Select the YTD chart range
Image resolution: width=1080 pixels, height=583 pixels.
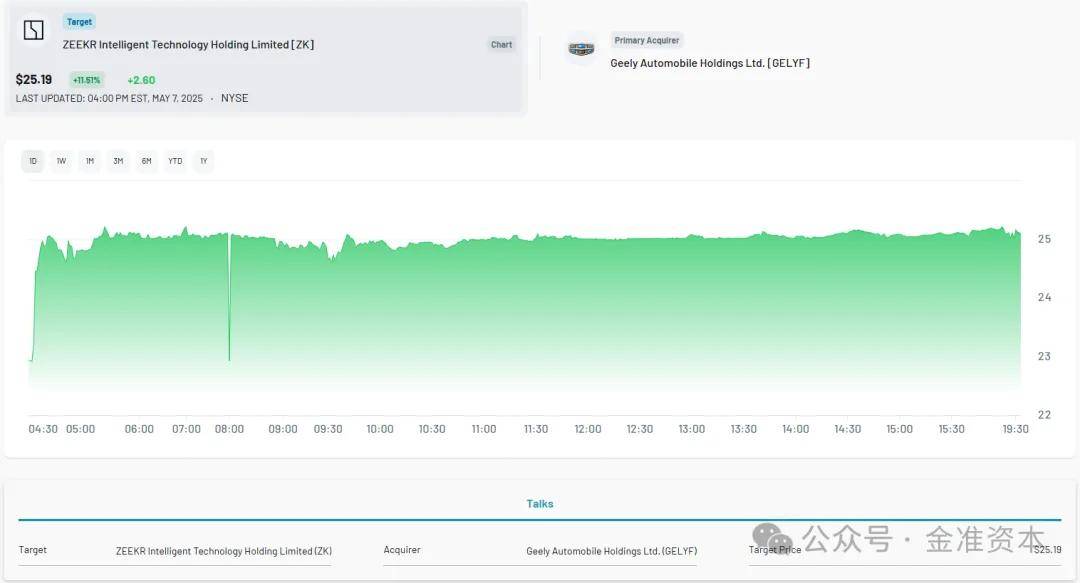click(x=176, y=161)
